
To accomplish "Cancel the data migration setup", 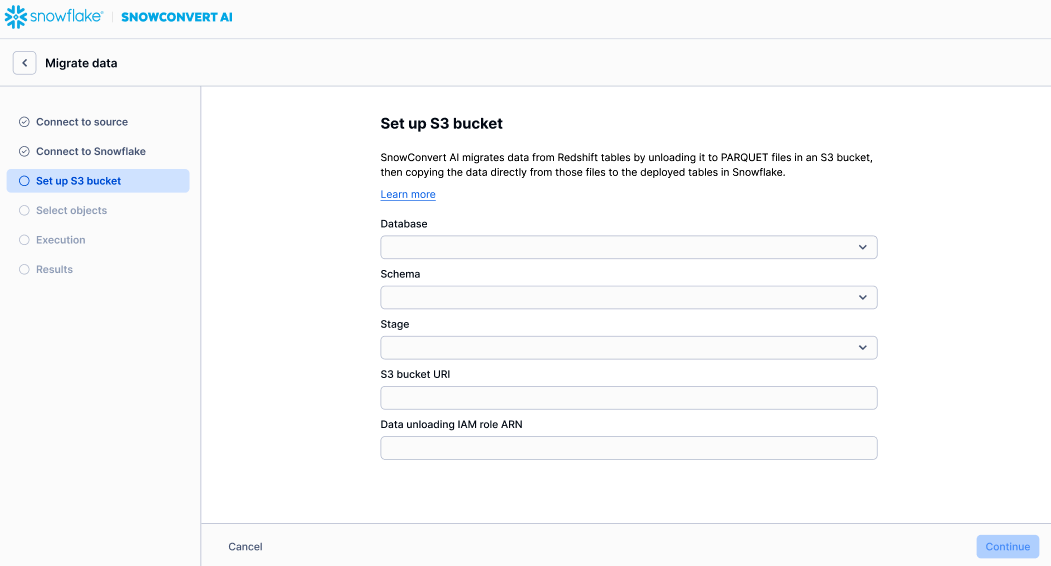I will (245, 547).
